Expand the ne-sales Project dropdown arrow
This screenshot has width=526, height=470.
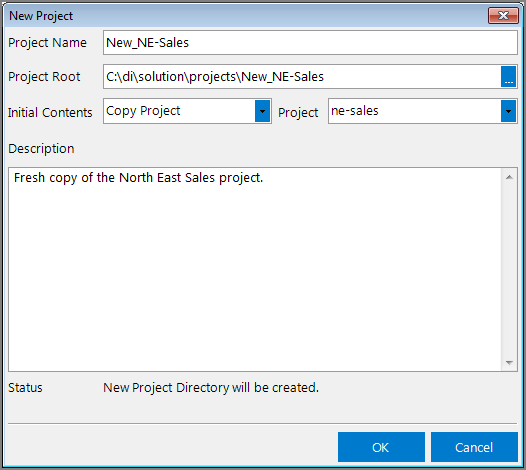pos(509,111)
